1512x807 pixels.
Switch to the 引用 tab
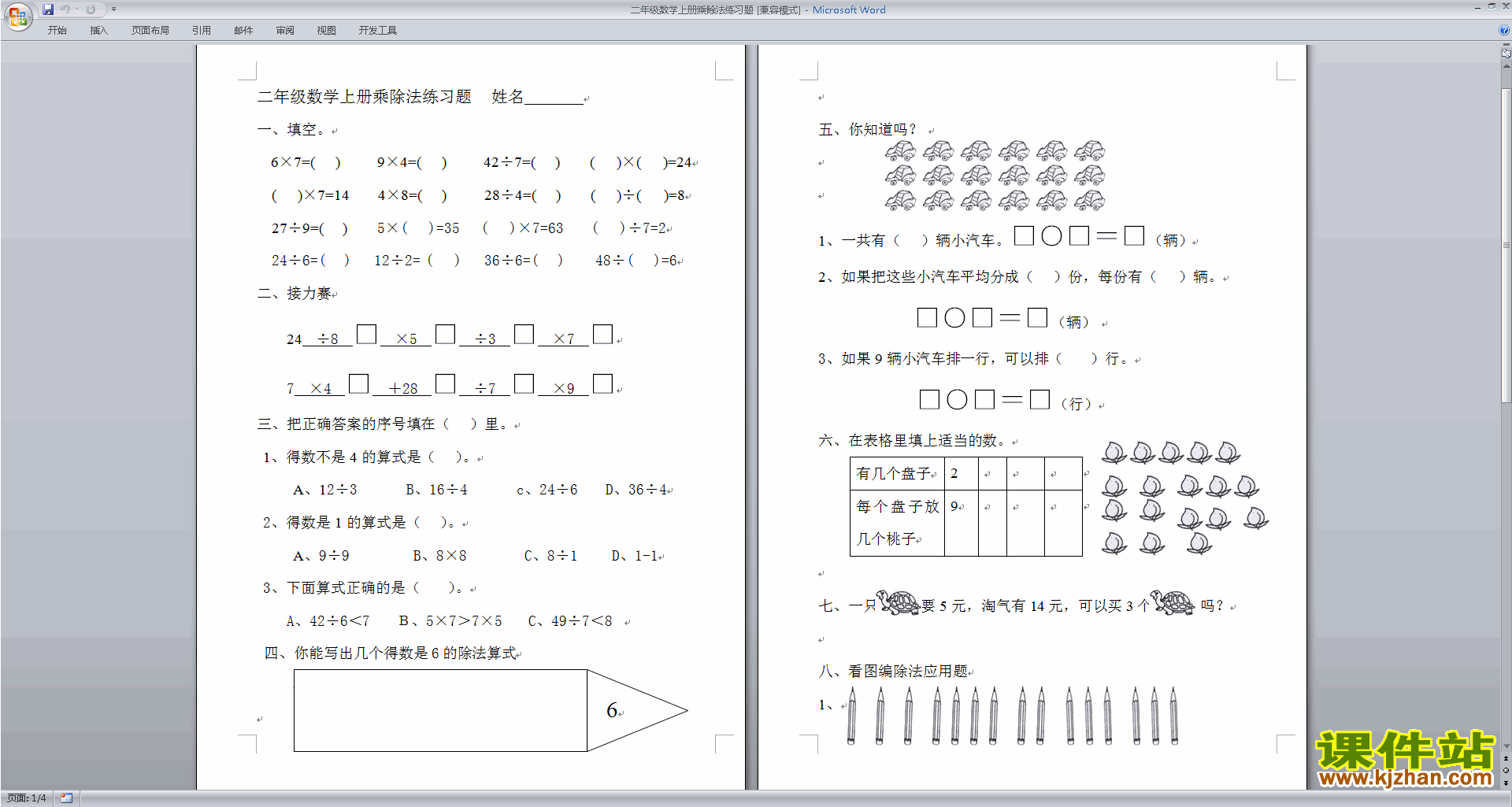point(202,31)
